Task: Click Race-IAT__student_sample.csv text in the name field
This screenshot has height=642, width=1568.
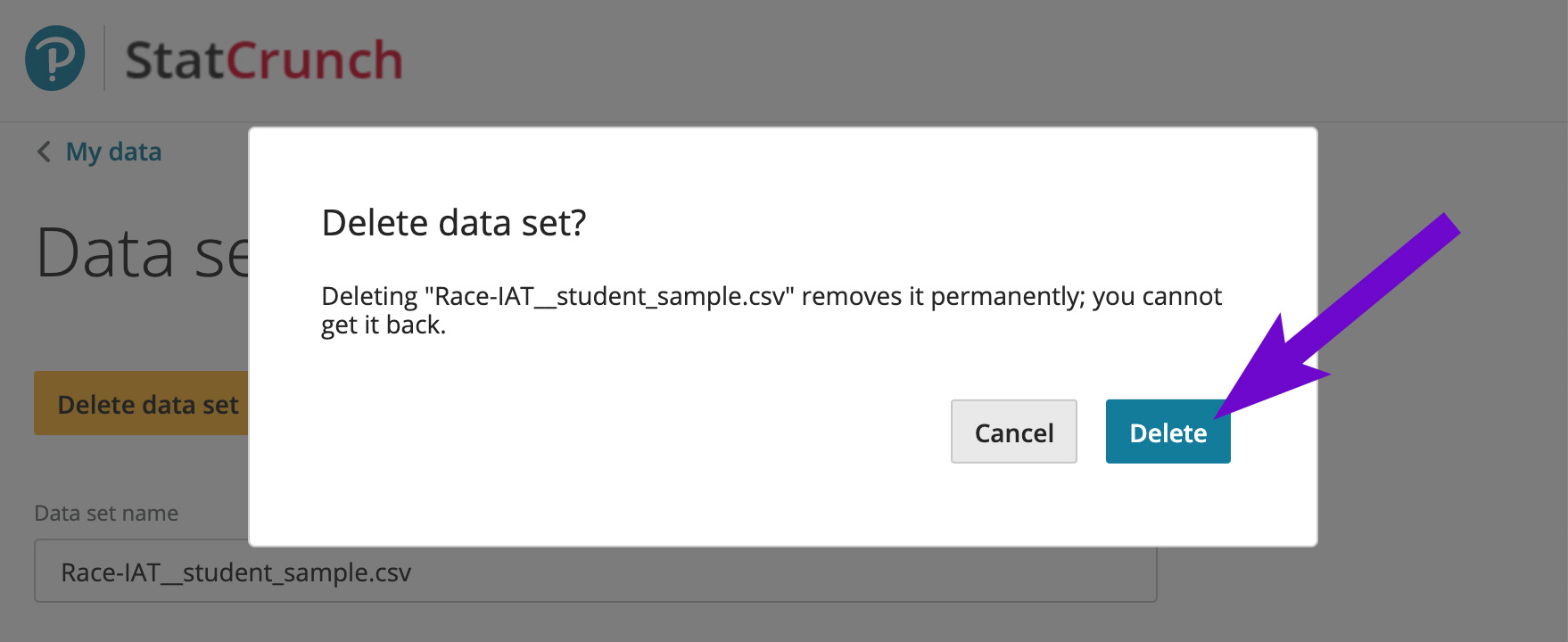Action: click(x=235, y=572)
